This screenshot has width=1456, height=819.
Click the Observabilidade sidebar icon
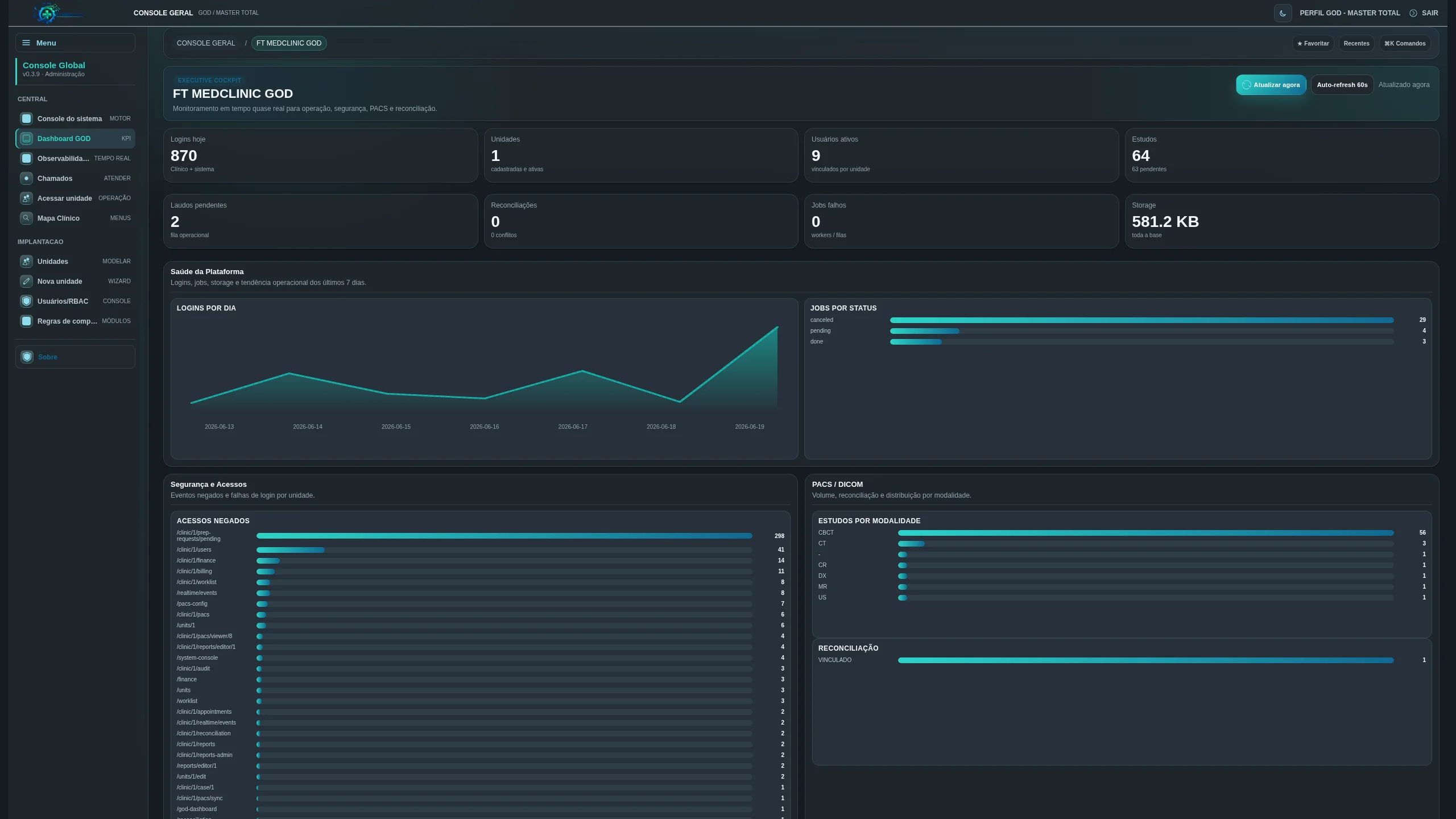[x=26, y=158]
